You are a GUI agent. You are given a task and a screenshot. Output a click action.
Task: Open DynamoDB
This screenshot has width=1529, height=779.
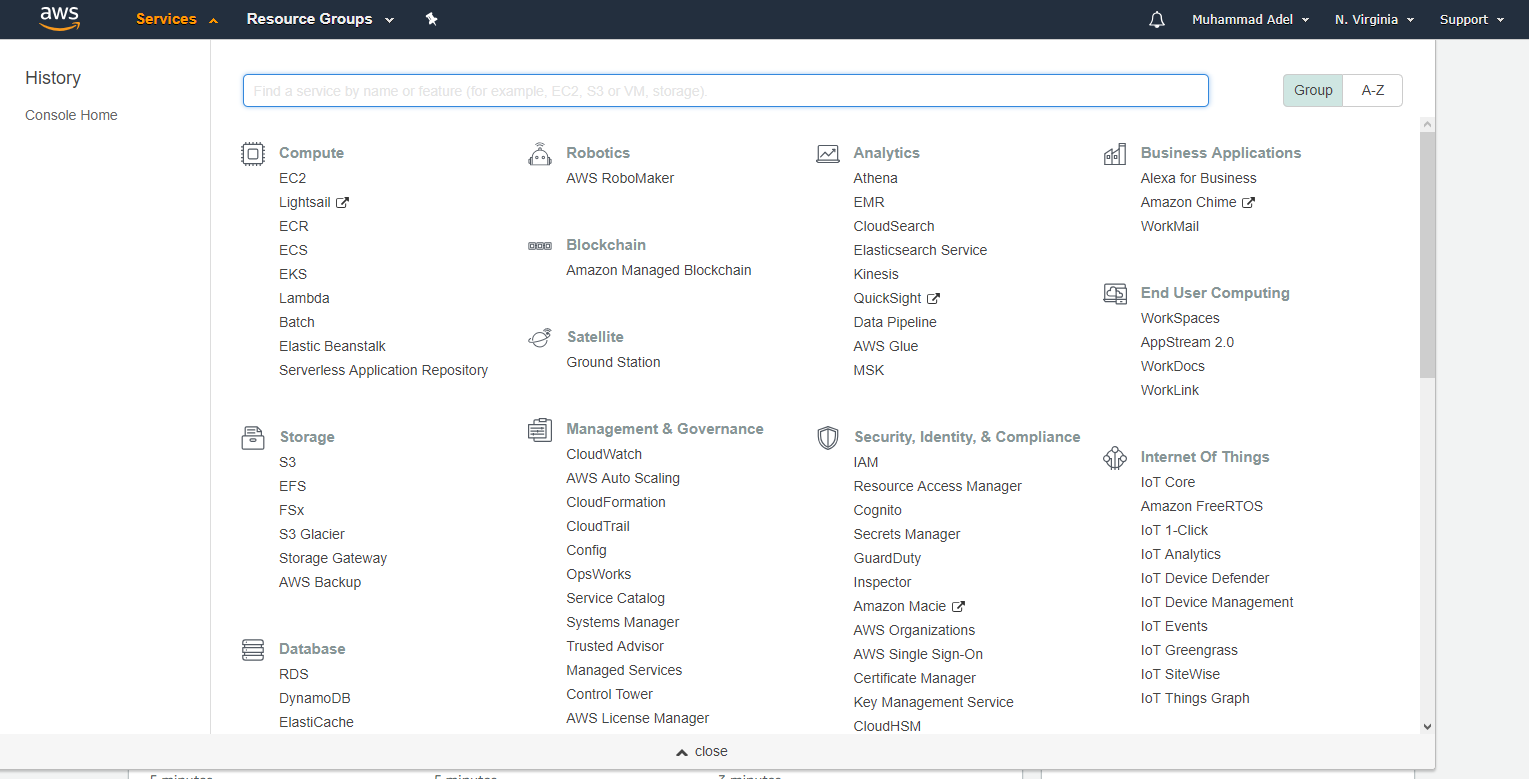coord(315,698)
